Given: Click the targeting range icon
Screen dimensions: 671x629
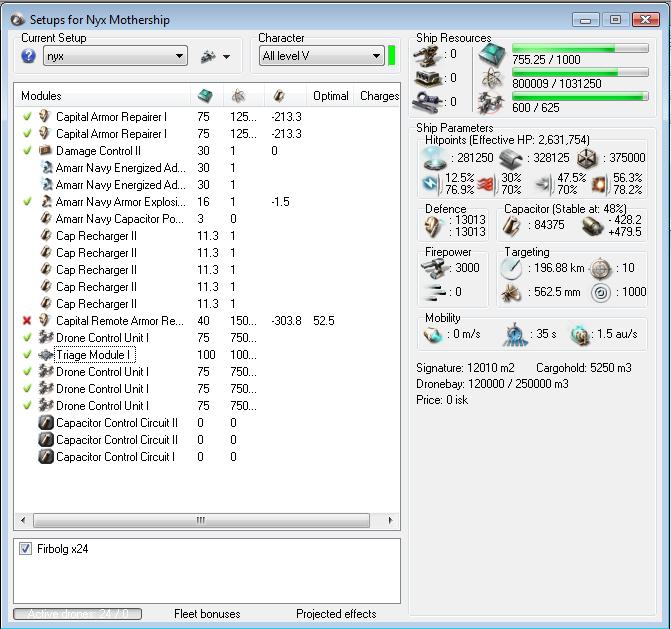Looking at the screenshot, I should coord(511,268).
